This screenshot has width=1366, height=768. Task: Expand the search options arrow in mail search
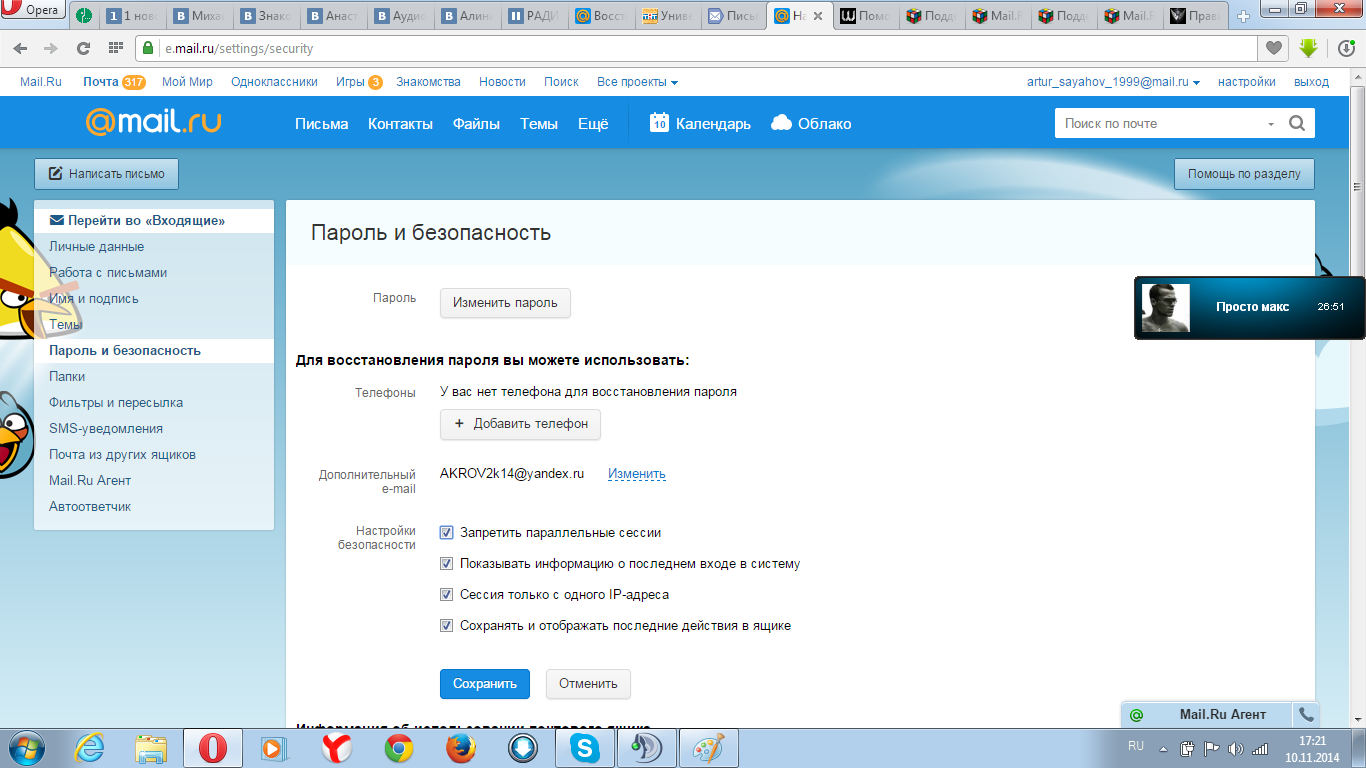(1271, 124)
